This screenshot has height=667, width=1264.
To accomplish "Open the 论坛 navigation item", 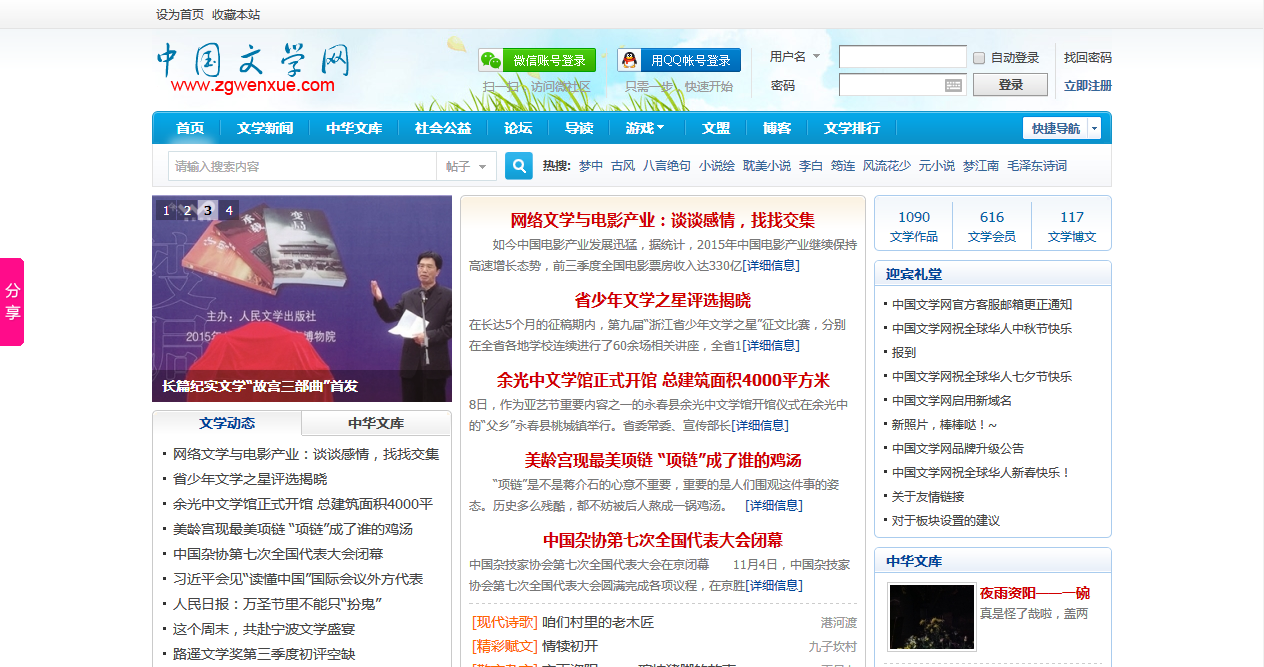I will coord(518,128).
